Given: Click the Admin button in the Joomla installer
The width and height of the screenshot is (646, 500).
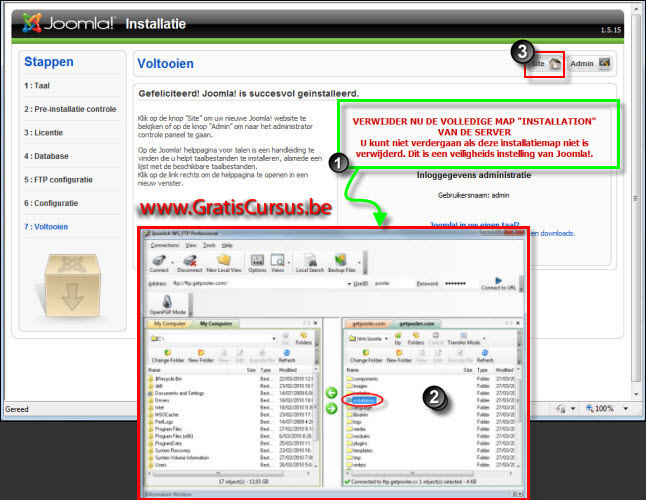Looking at the screenshot, I should coord(590,63).
